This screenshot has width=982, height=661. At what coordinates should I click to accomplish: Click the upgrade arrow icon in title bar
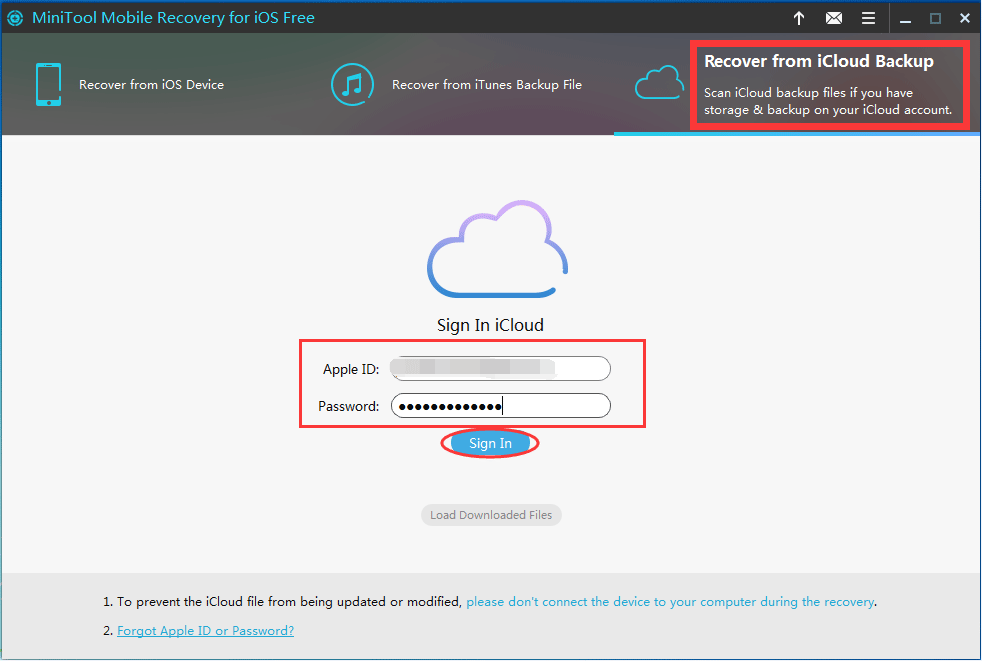(x=799, y=18)
